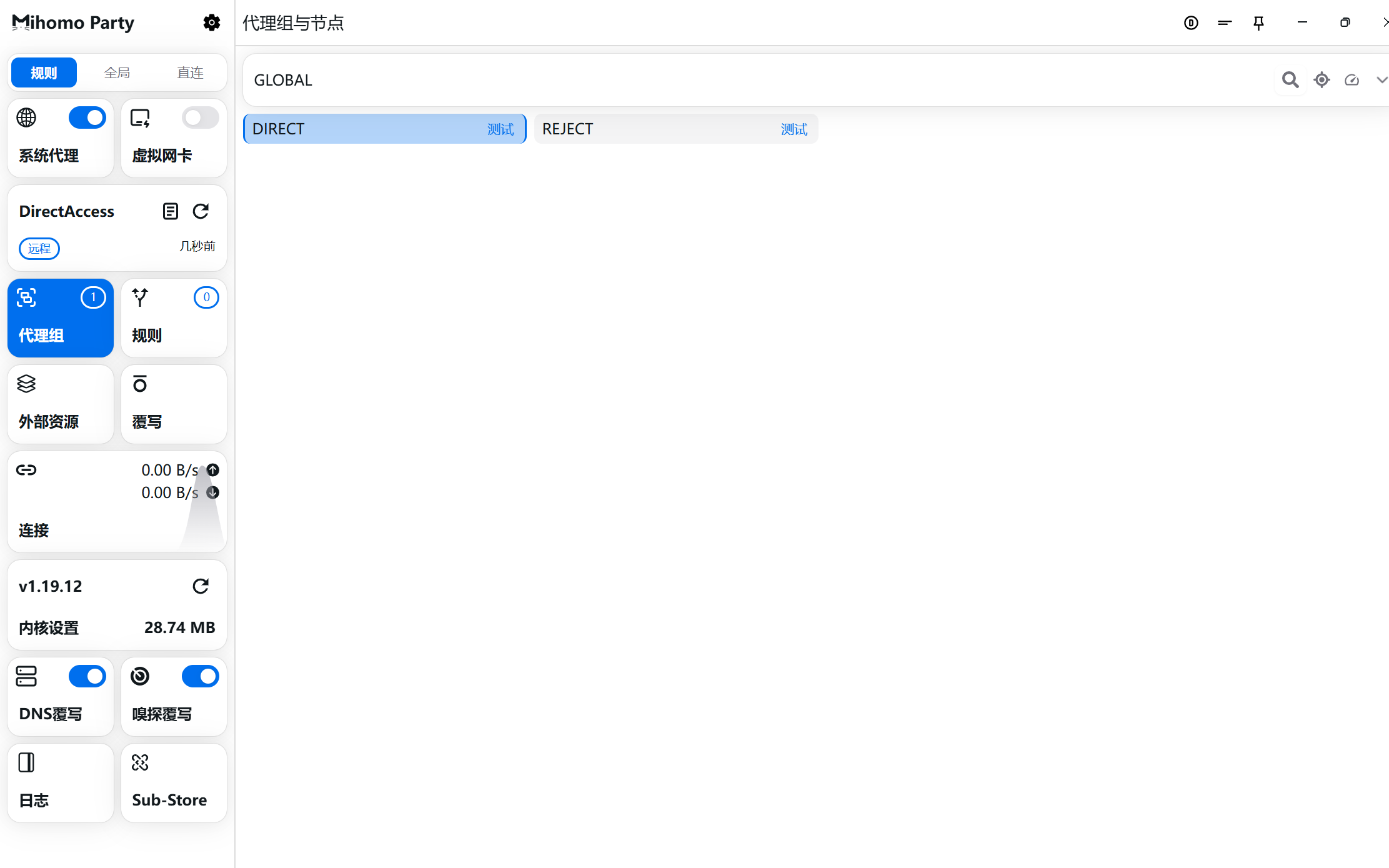Toggle light/dark theme with the D icon
Image resolution: width=1389 pixels, height=868 pixels.
pyautogui.click(x=1191, y=22)
